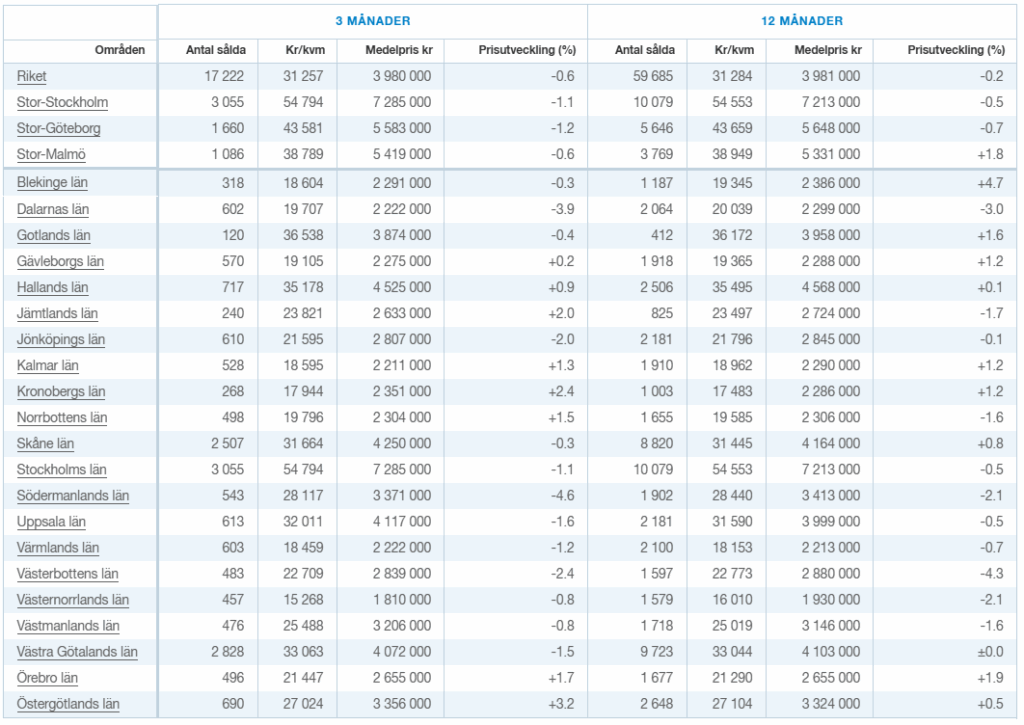Open the Riket region link
Viewport: 1024px width, 725px height.
(x=32, y=76)
